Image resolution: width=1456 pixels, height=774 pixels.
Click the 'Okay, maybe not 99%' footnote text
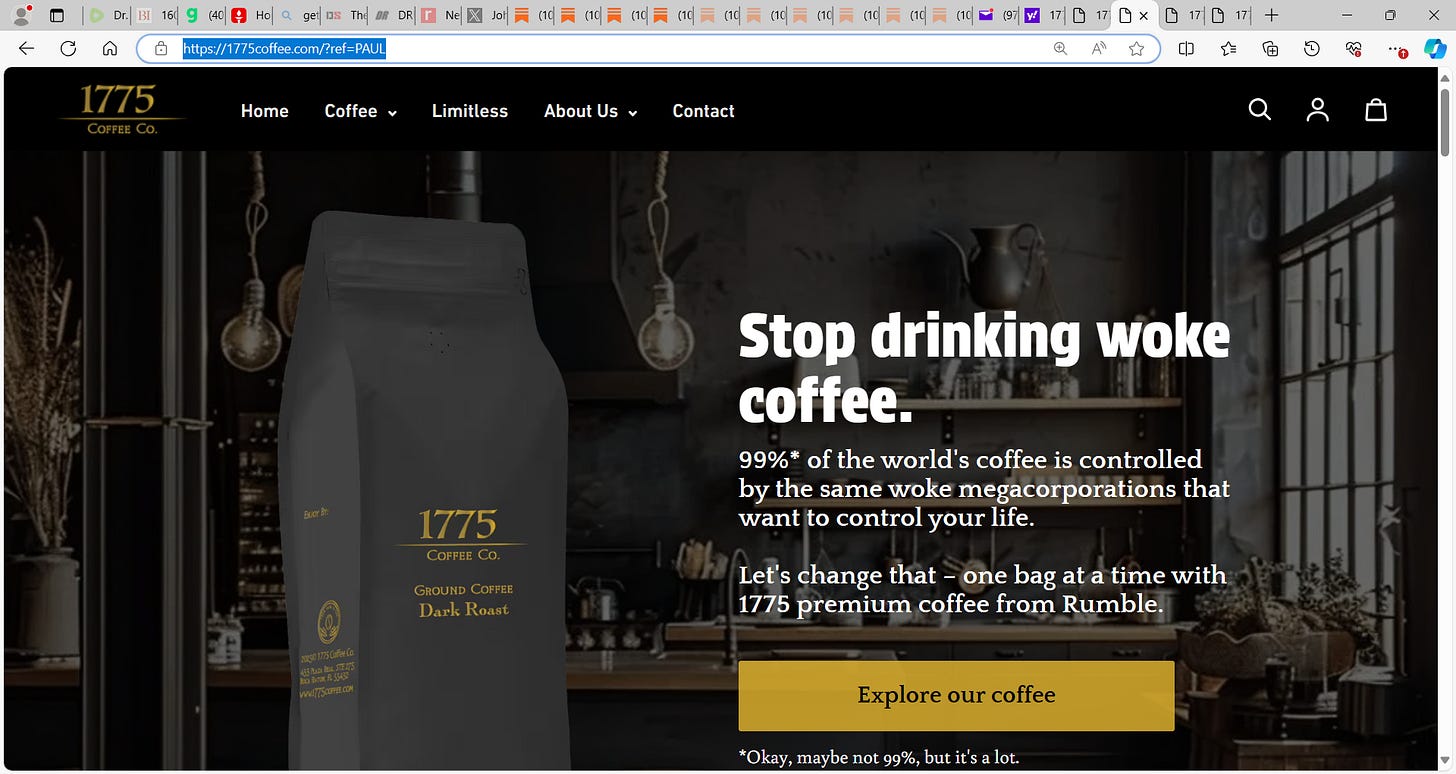[x=879, y=757]
